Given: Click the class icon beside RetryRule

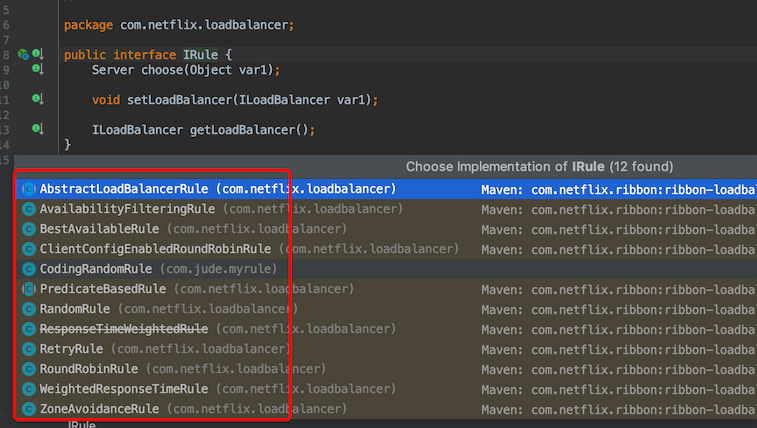Looking at the screenshot, I should [29, 349].
